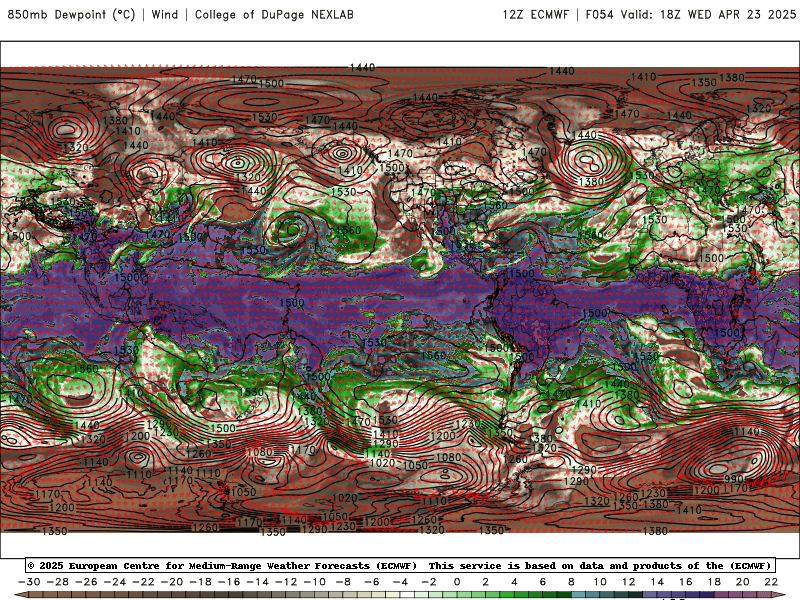
Task: Click the -26 value on the color scale
Action: coord(86,582)
